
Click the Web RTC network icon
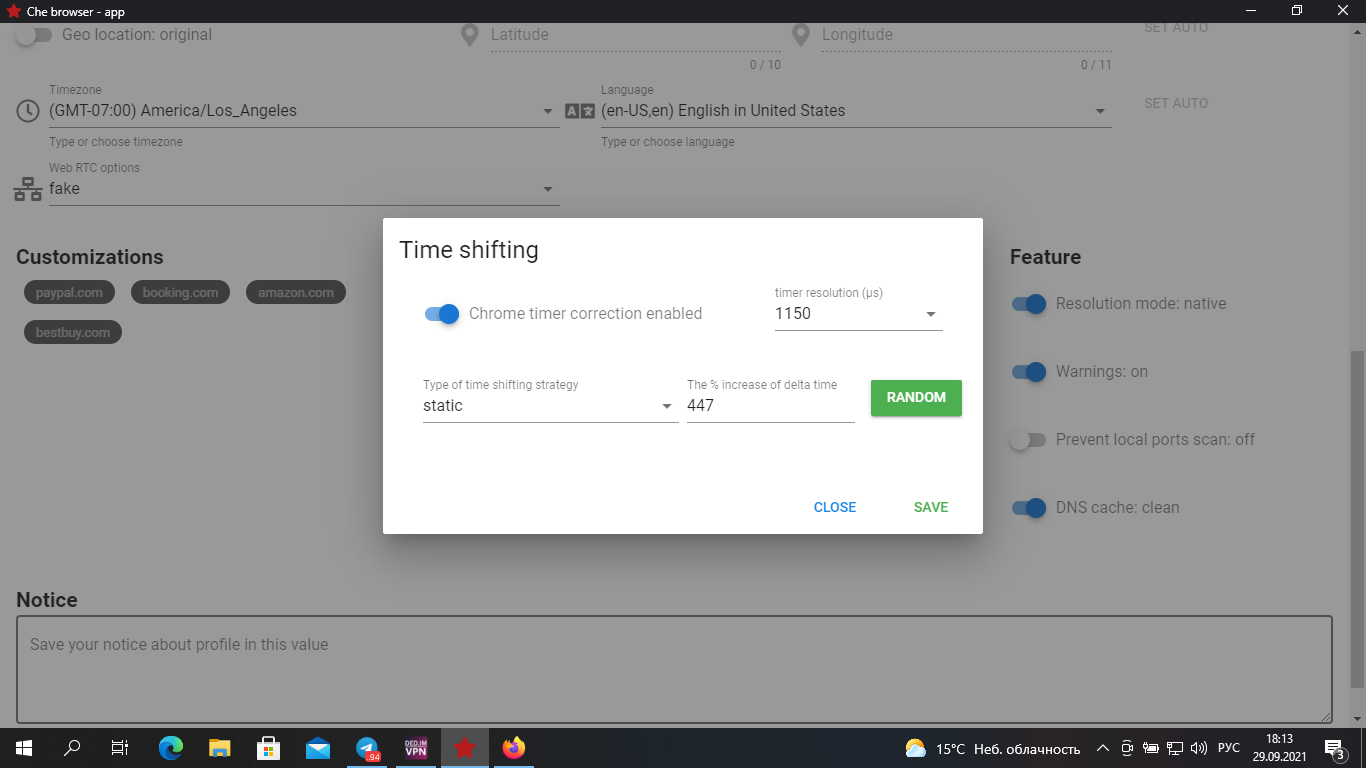point(28,189)
